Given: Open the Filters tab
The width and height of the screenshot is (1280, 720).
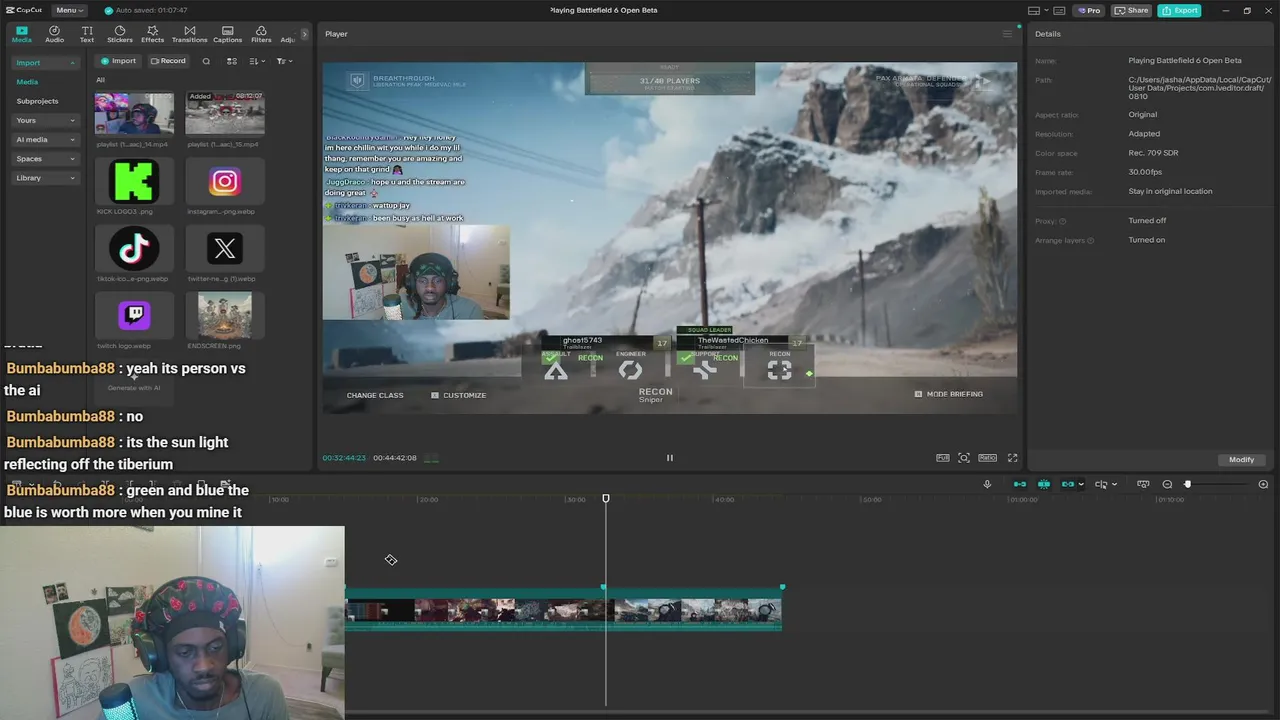Looking at the screenshot, I should 261,34.
